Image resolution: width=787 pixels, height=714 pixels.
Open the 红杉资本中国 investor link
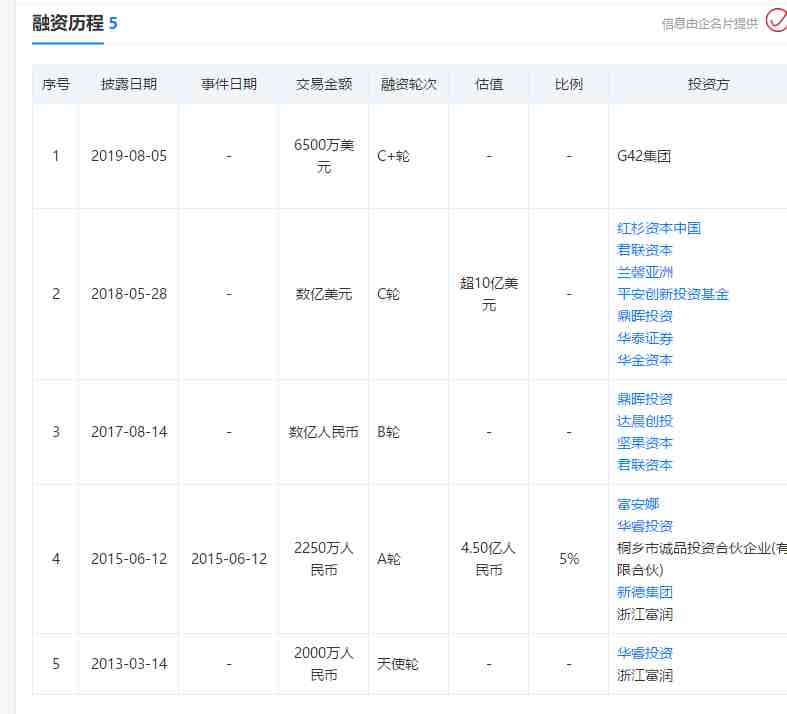tap(659, 228)
